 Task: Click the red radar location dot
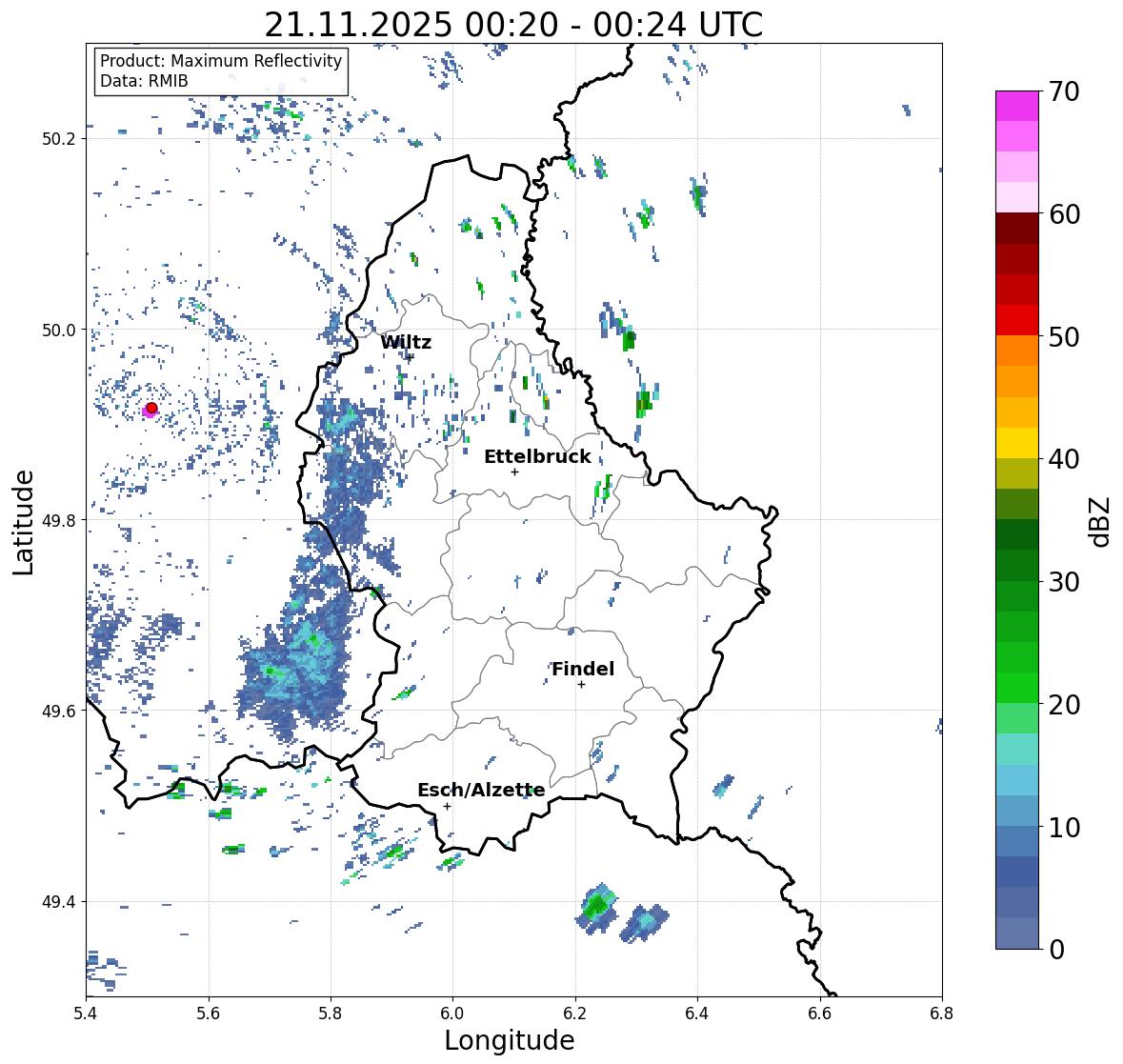(151, 408)
